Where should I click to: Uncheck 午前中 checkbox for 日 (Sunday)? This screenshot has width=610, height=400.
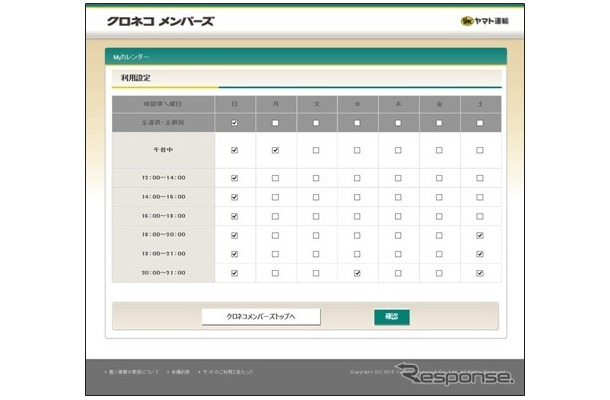(x=234, y=150)
